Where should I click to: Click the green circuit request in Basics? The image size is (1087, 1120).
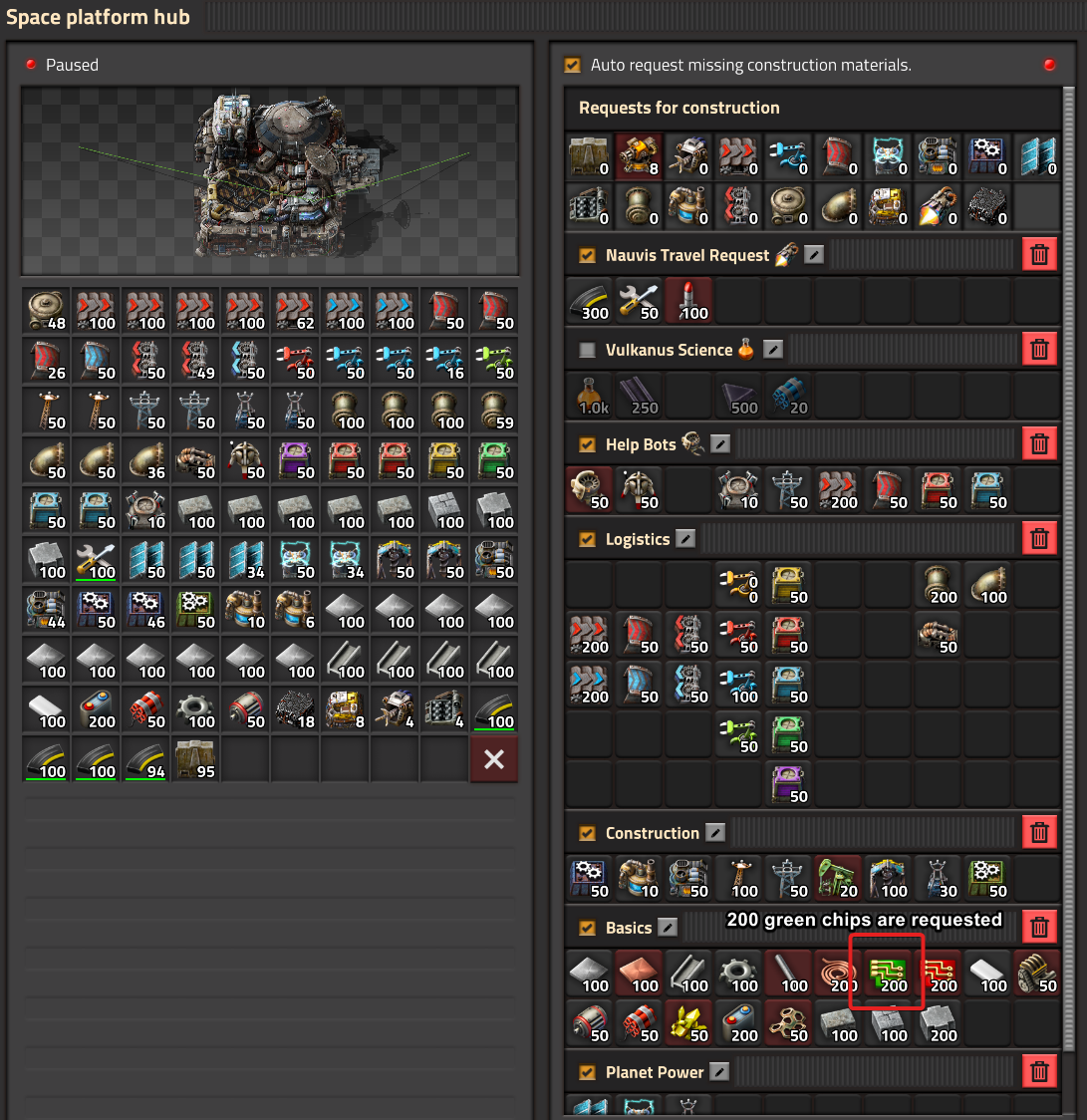(x=888, y=972)
